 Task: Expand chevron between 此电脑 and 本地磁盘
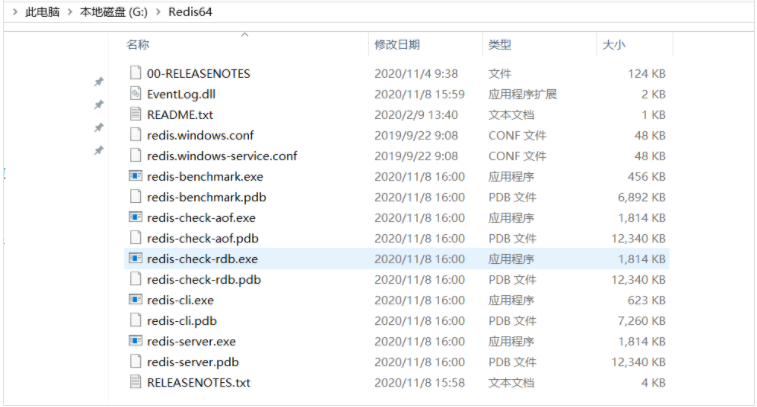(70, 12)
